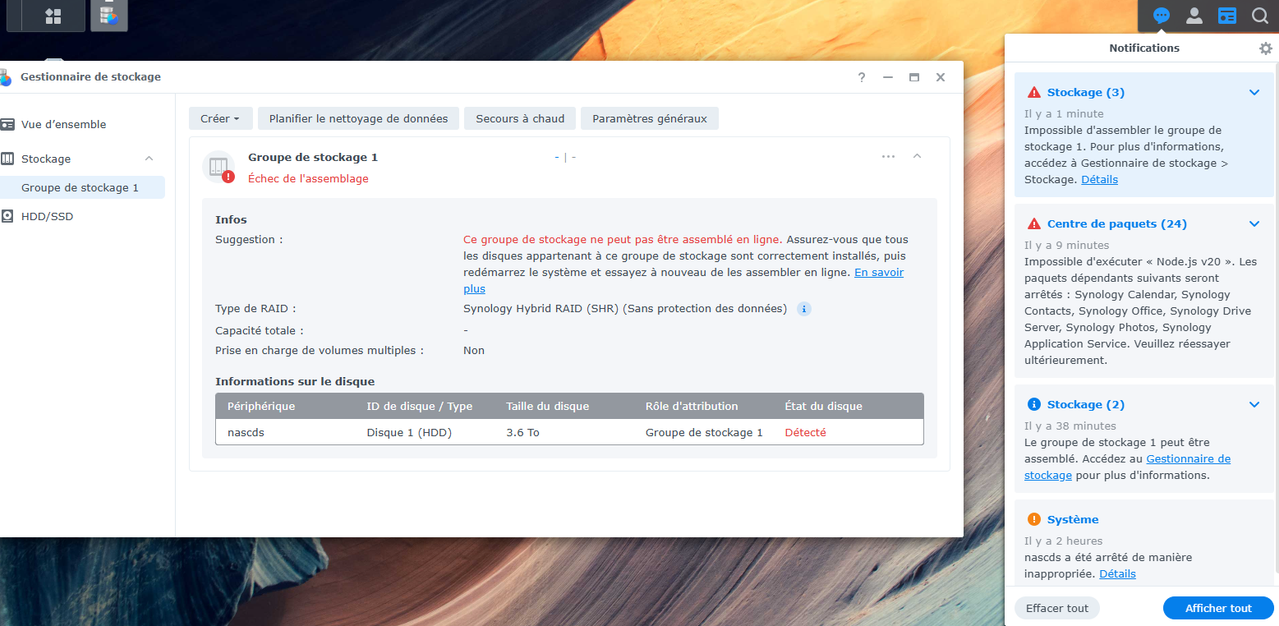The image size is (1279, 626).
Task: Click the Groupe de stockage 1 heading
Action: coord(313,157)
